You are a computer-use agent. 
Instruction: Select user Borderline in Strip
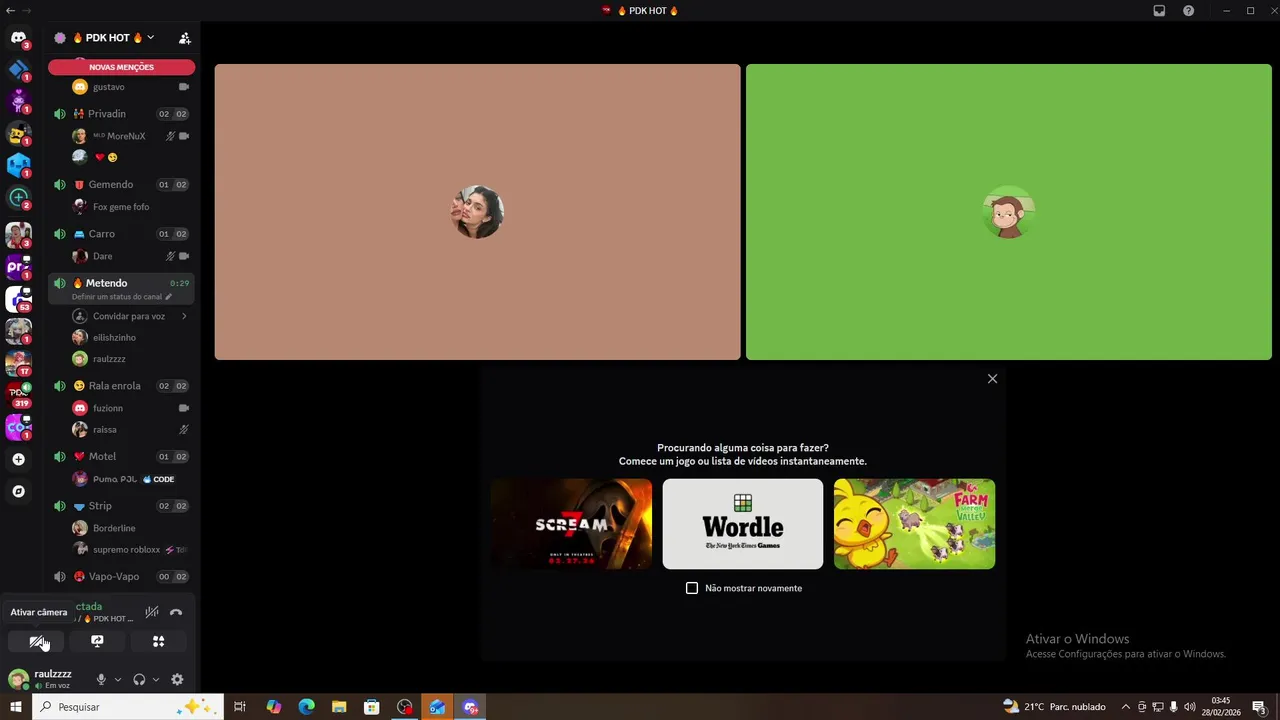[130, 528]
